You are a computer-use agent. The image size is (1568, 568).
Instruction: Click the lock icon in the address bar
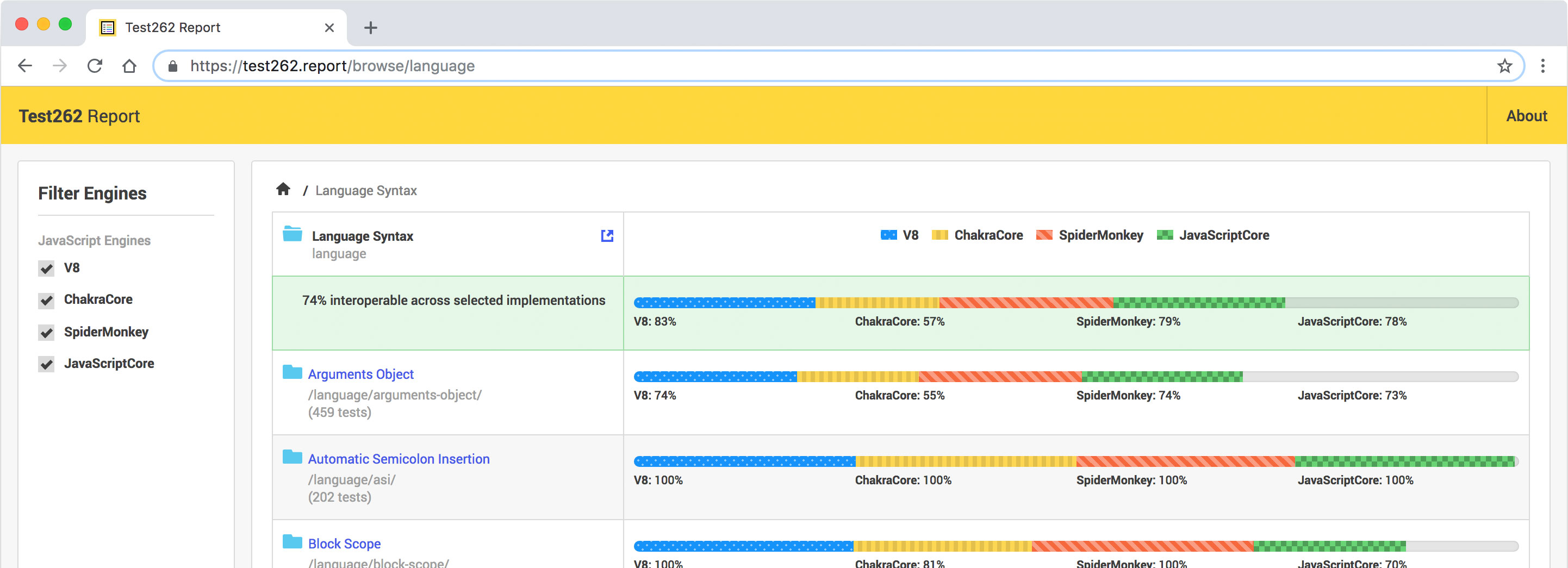[173, 66]
